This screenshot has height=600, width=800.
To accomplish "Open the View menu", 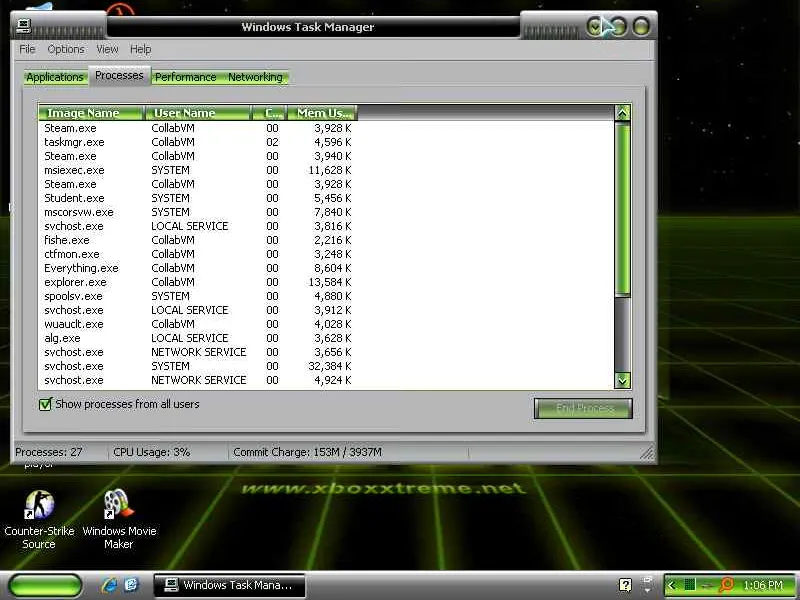I will 107,49.
